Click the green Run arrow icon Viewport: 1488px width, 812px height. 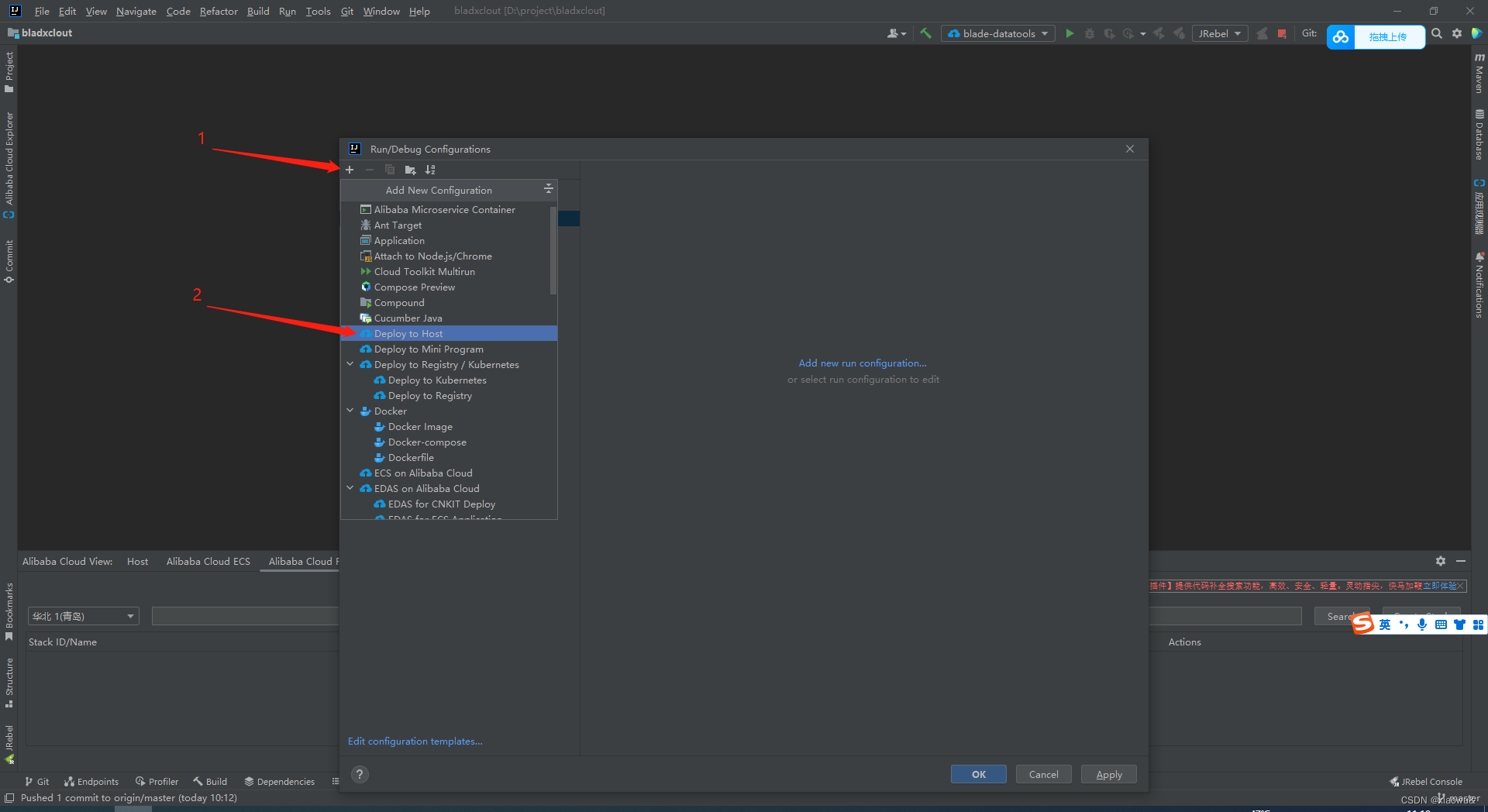(1069, 33)
